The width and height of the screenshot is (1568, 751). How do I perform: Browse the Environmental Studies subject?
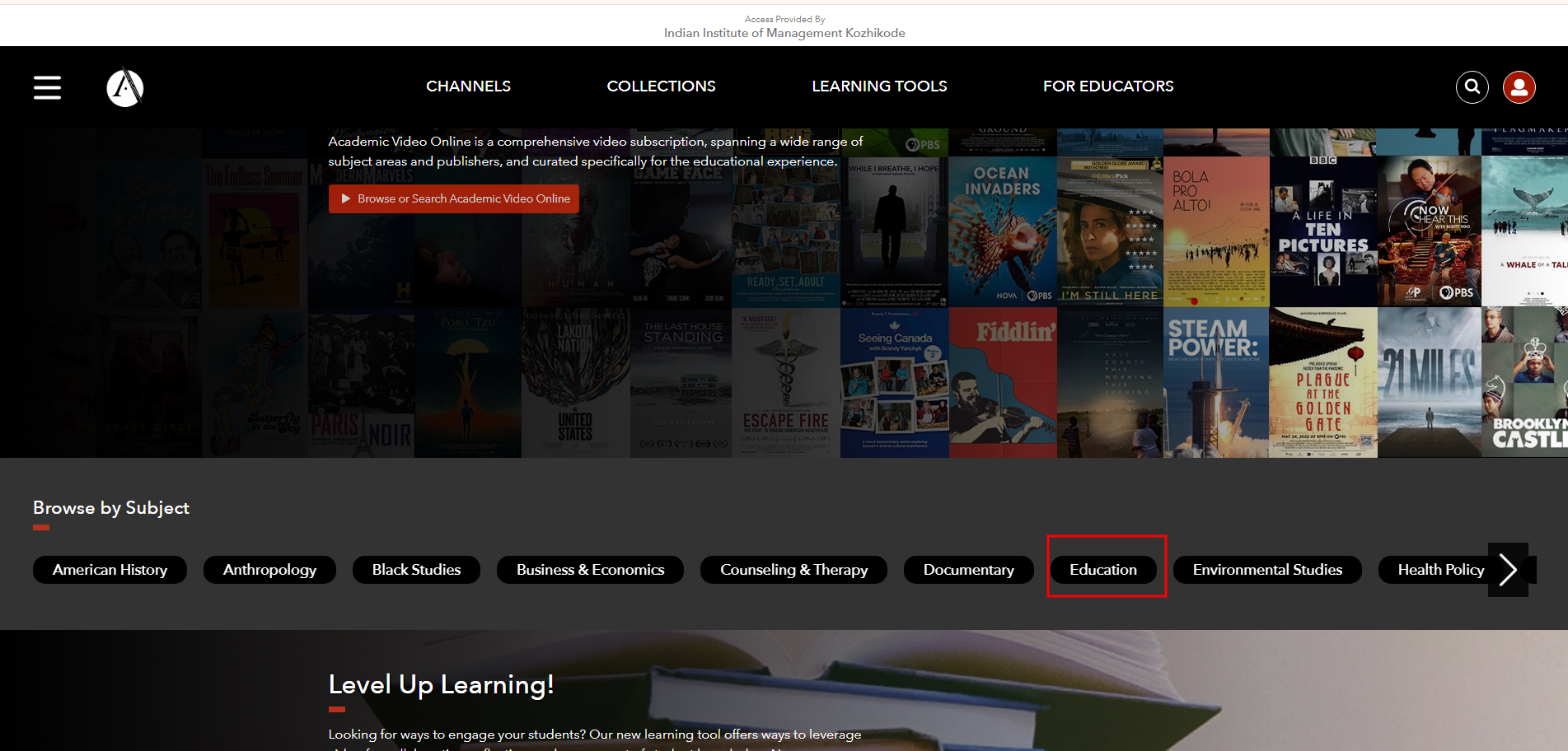click(x=1266, y=570)
